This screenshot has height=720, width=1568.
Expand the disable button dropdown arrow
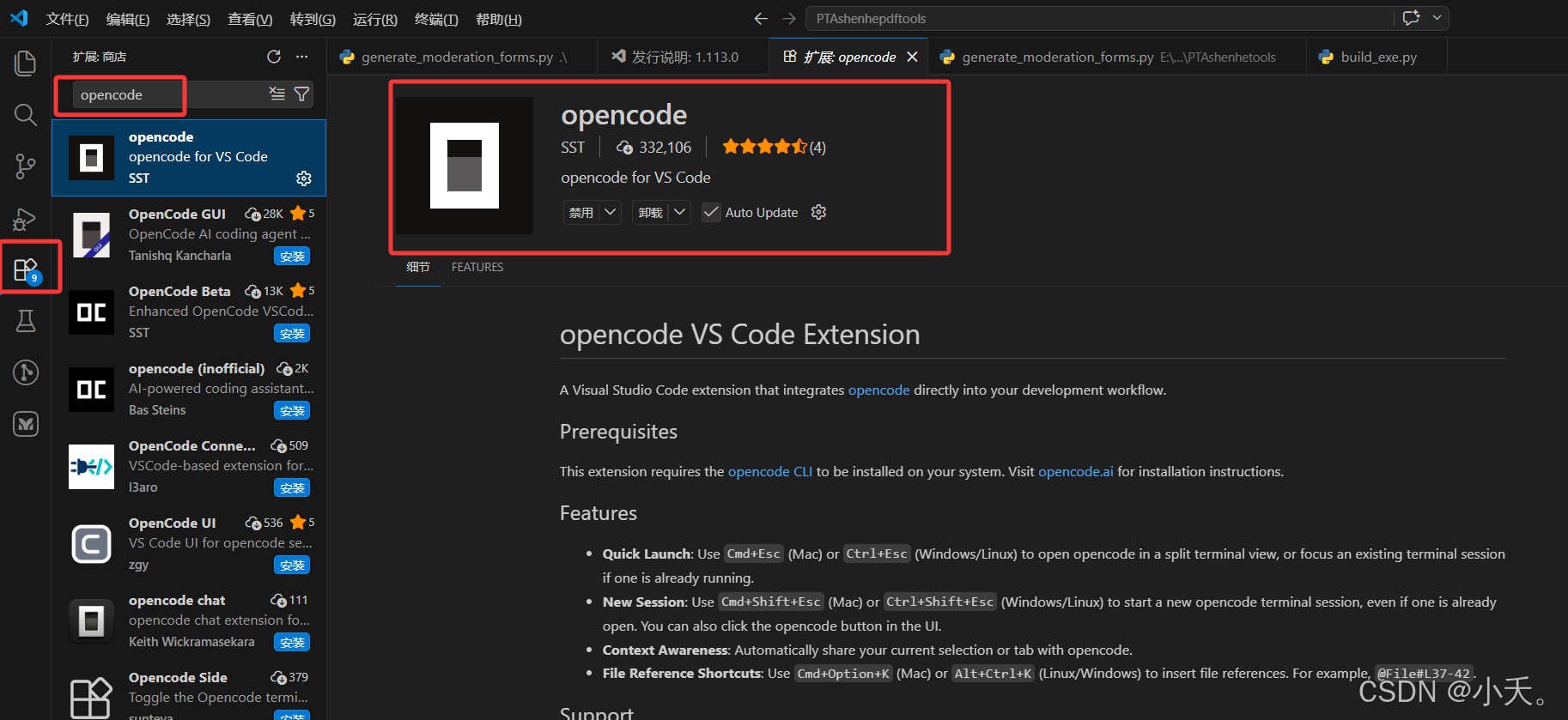click(611, 212)
